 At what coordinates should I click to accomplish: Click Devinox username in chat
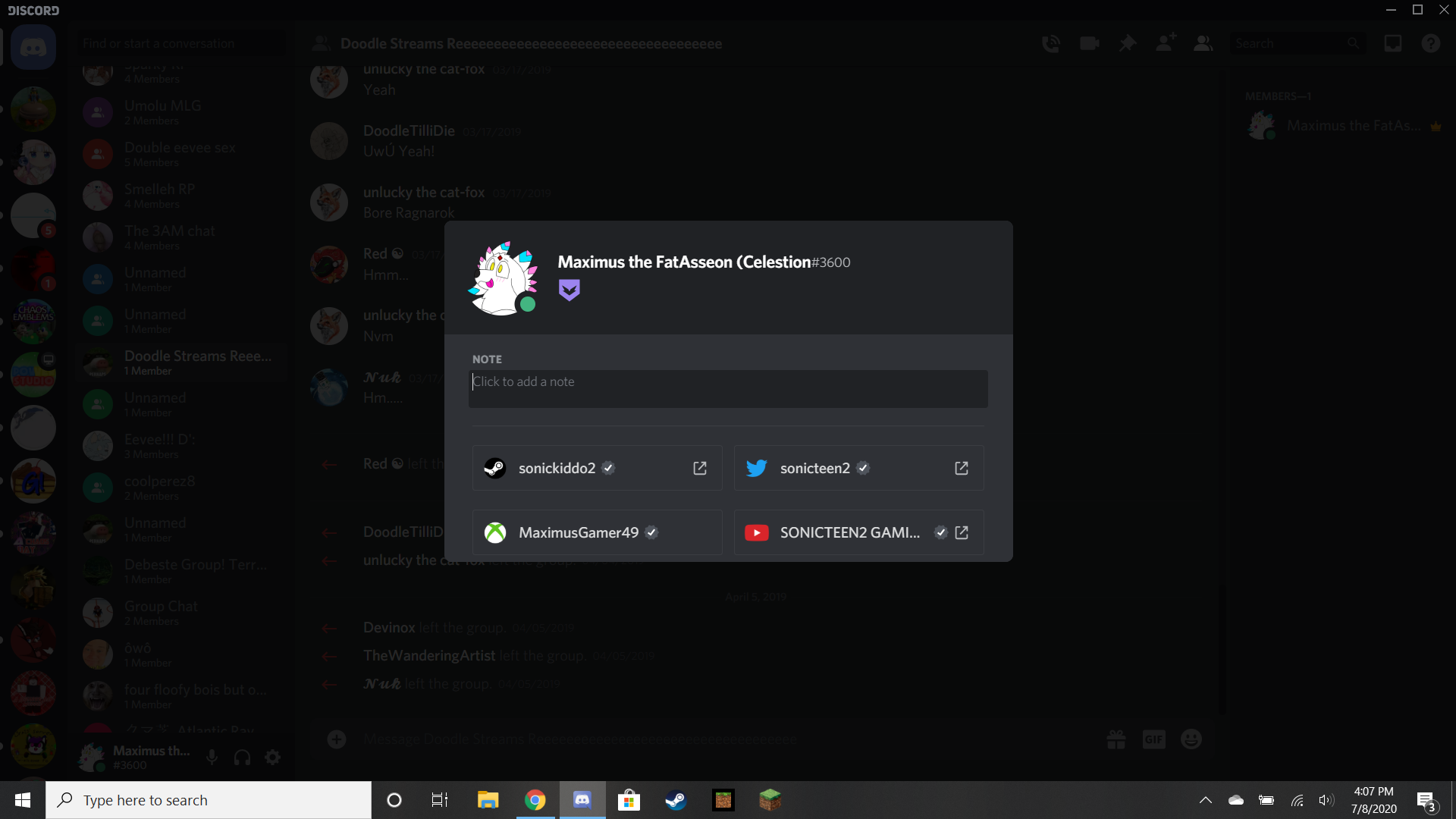389,628
